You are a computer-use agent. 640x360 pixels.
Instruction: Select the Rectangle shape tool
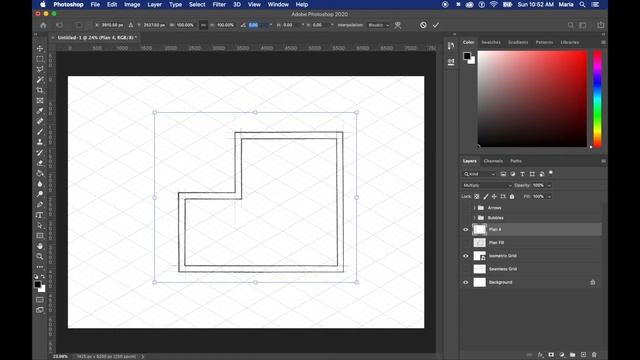(x=40, y=236)
